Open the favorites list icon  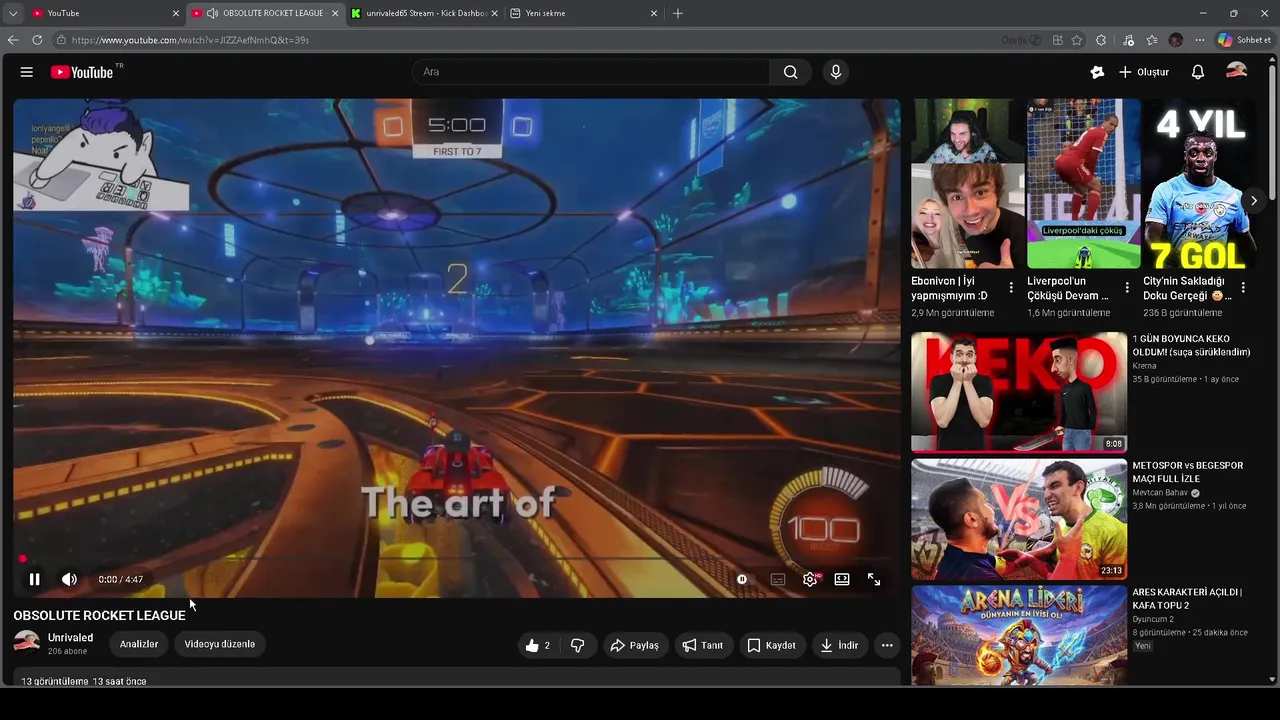(1152, 40)
